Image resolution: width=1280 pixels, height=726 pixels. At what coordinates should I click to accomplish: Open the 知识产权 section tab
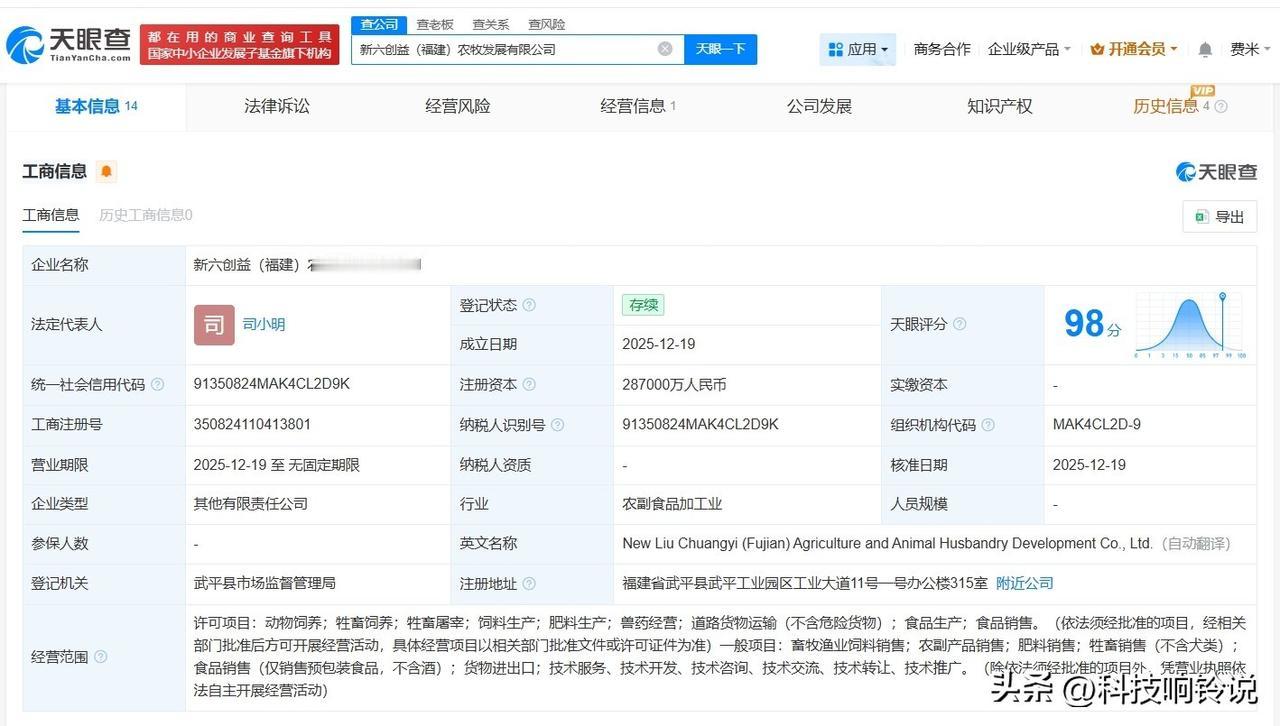click(998, 106)
